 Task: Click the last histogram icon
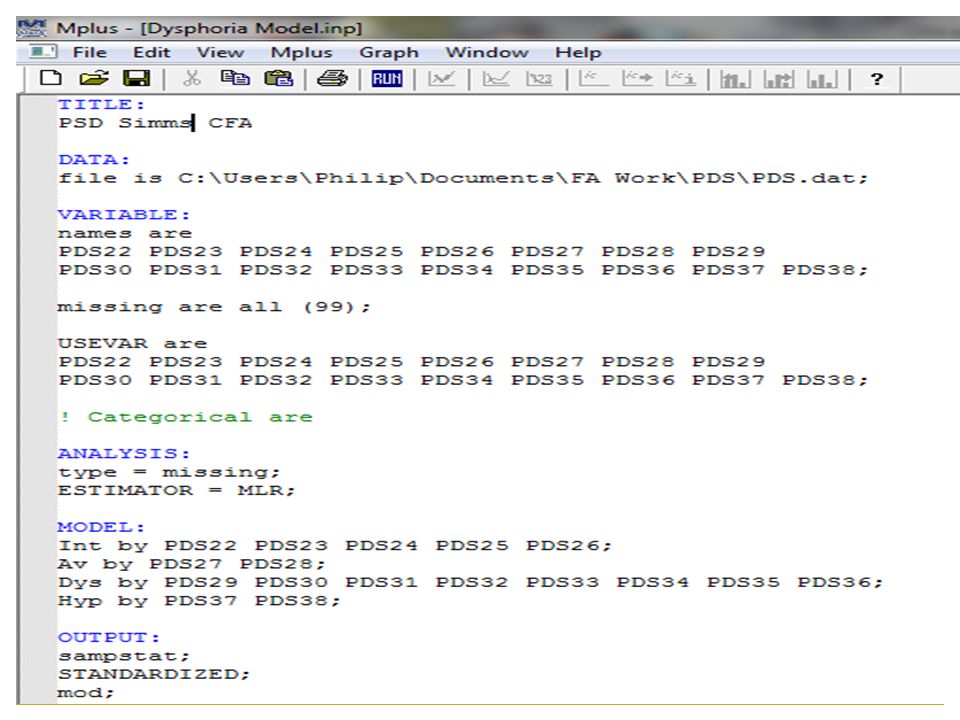[x=822, y=79]
